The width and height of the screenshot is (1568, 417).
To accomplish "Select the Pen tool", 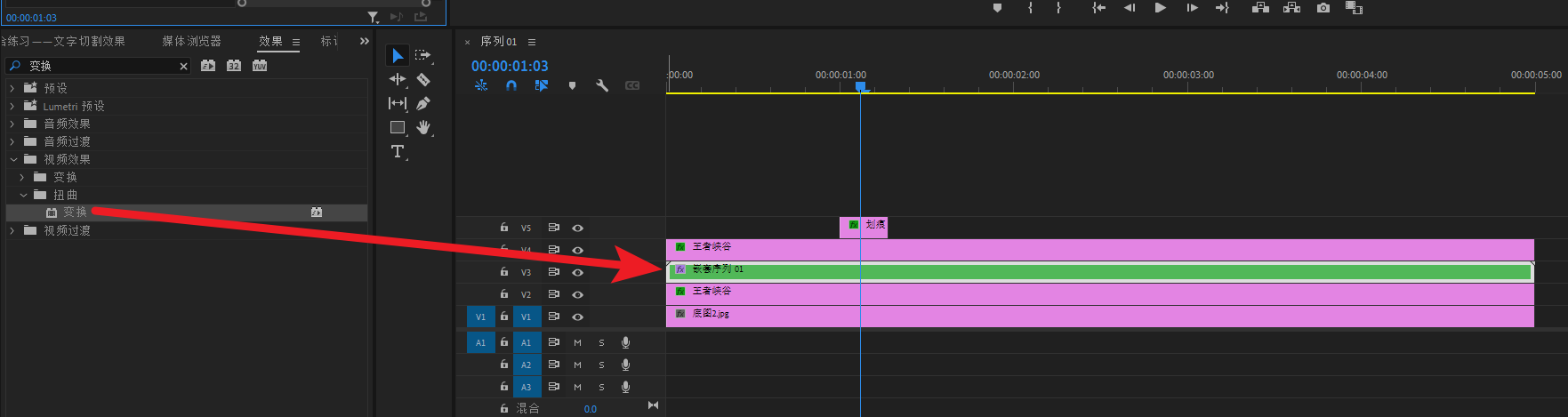I will coord(423,104).
